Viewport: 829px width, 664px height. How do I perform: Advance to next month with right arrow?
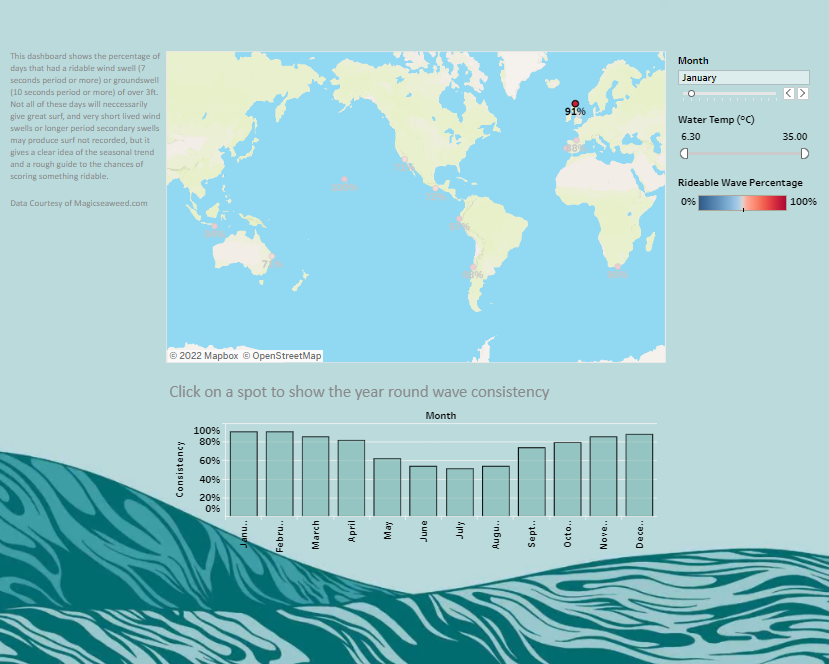pyautogui.click(x=802, y=93)
